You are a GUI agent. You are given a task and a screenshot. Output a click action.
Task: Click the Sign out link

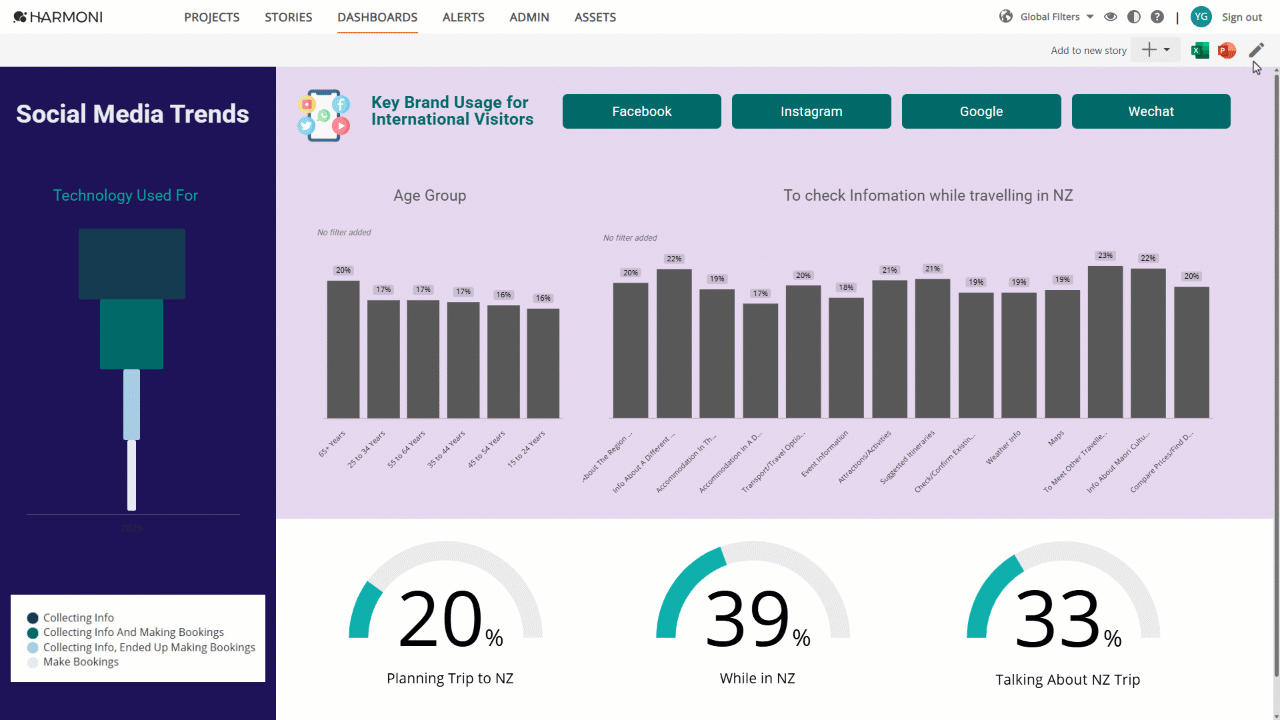pos(1242,17)
